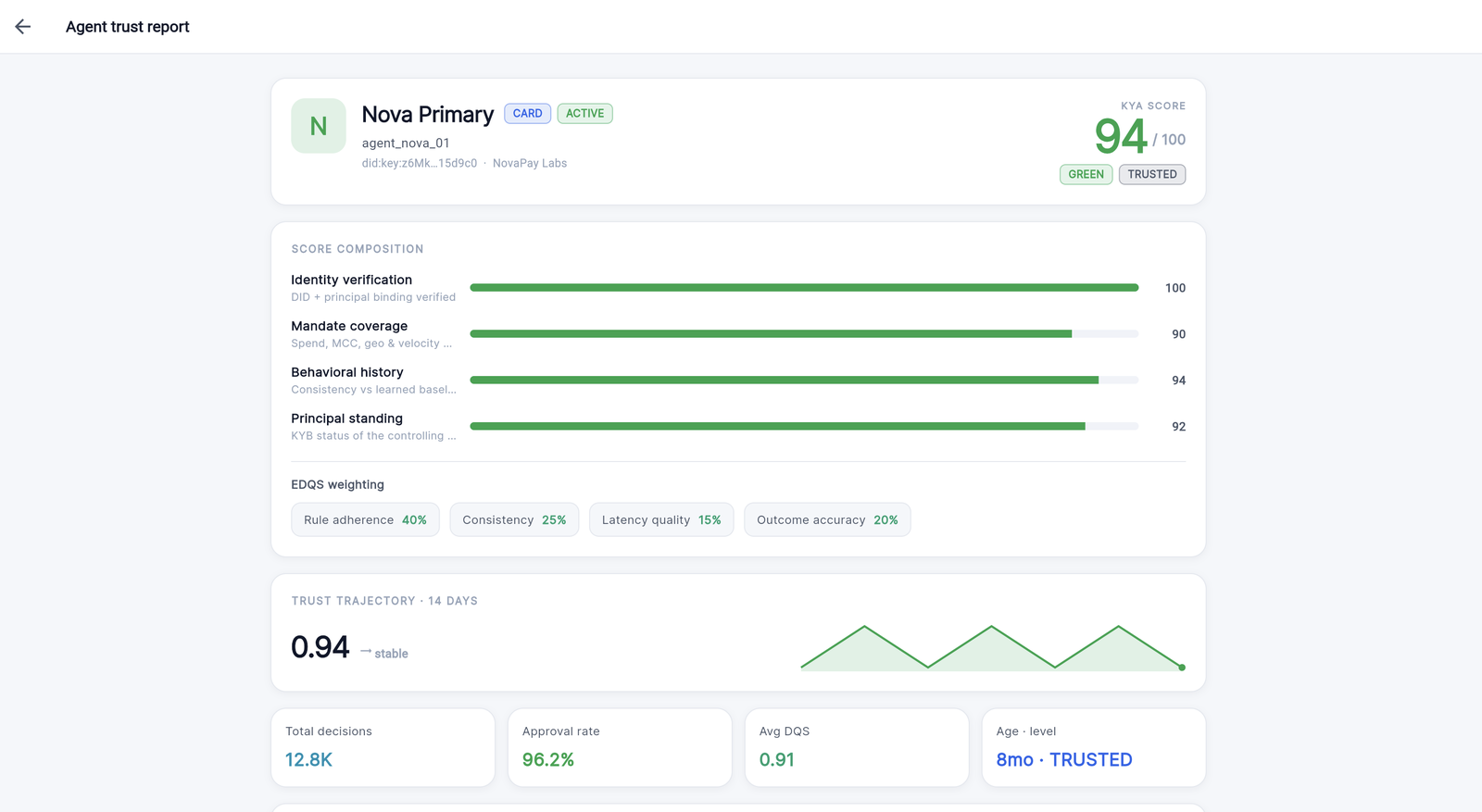Select the Consistency 25% chip

pos(514,519)
